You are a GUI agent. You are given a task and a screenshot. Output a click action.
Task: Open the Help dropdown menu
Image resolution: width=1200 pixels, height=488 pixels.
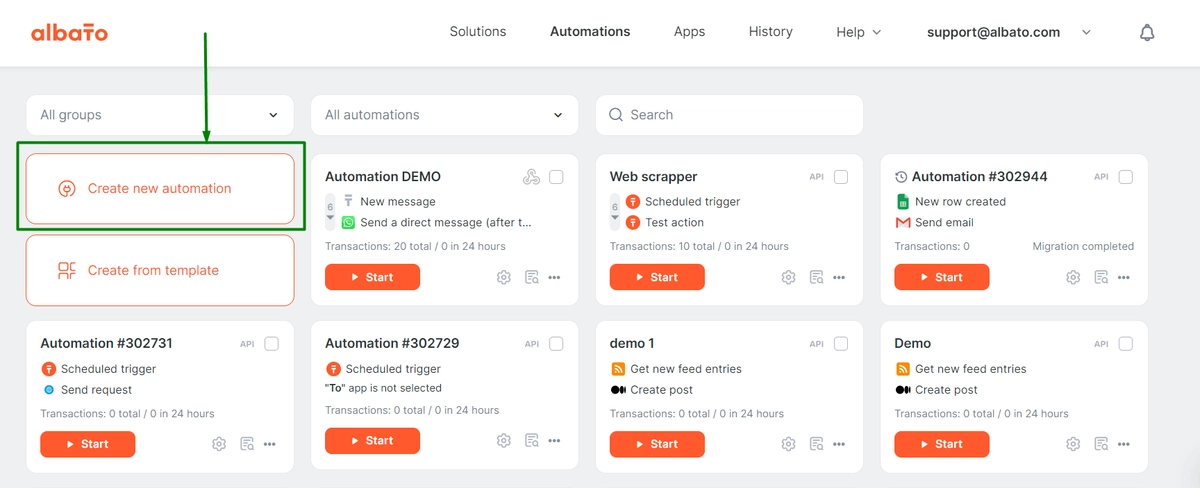click(859, 32)
